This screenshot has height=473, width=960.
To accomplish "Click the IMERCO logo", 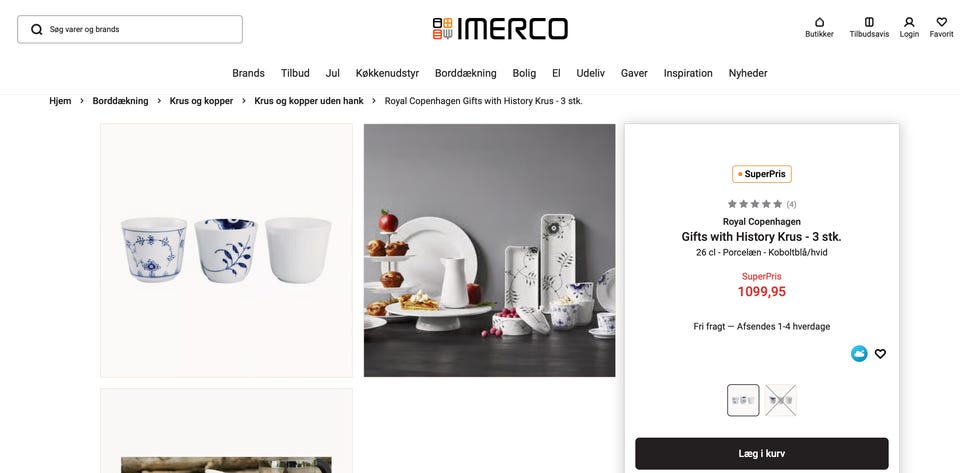I will point(500,29).
